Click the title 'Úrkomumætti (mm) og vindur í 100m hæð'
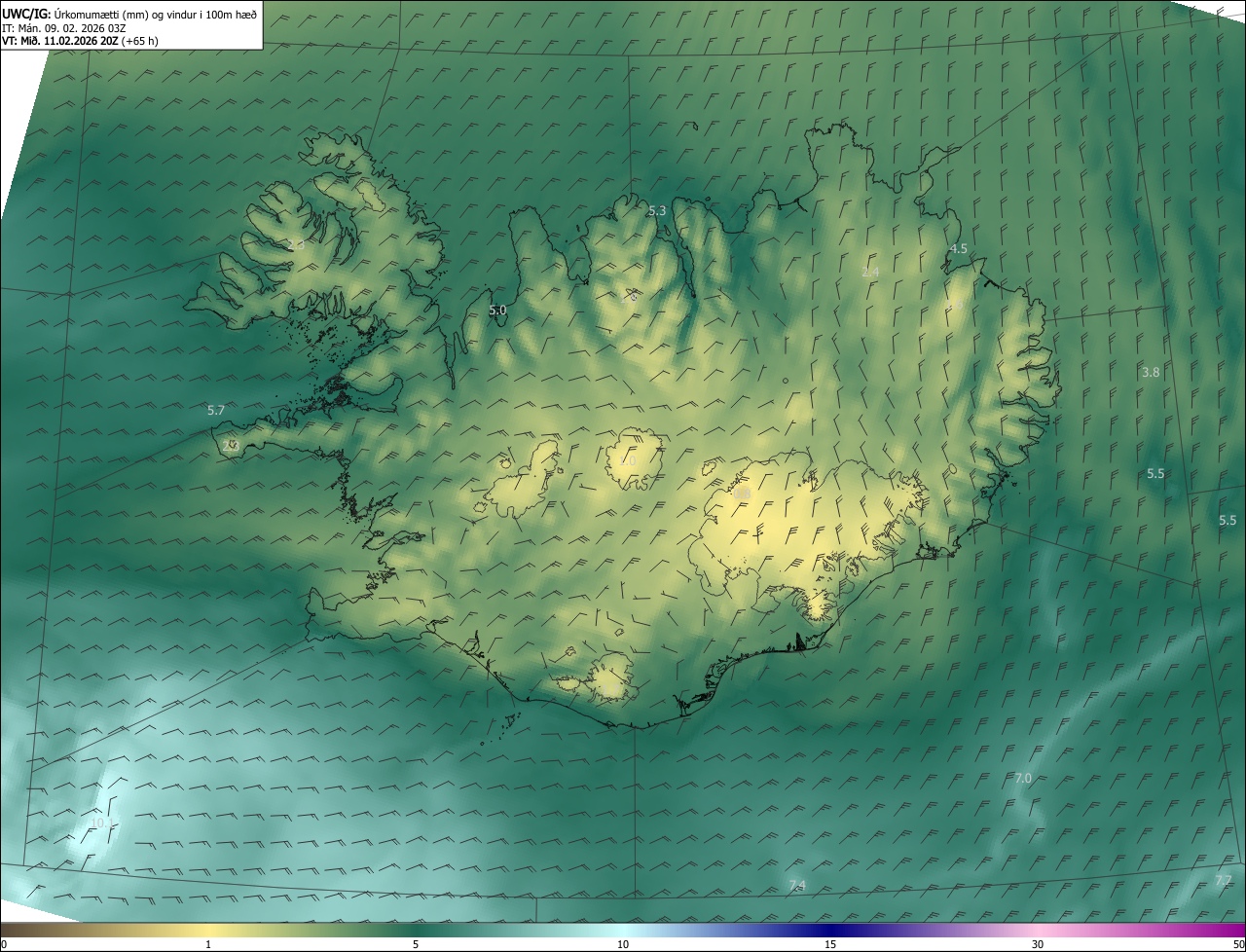This screenshot has height=952, width=1246. coord(156,14)
